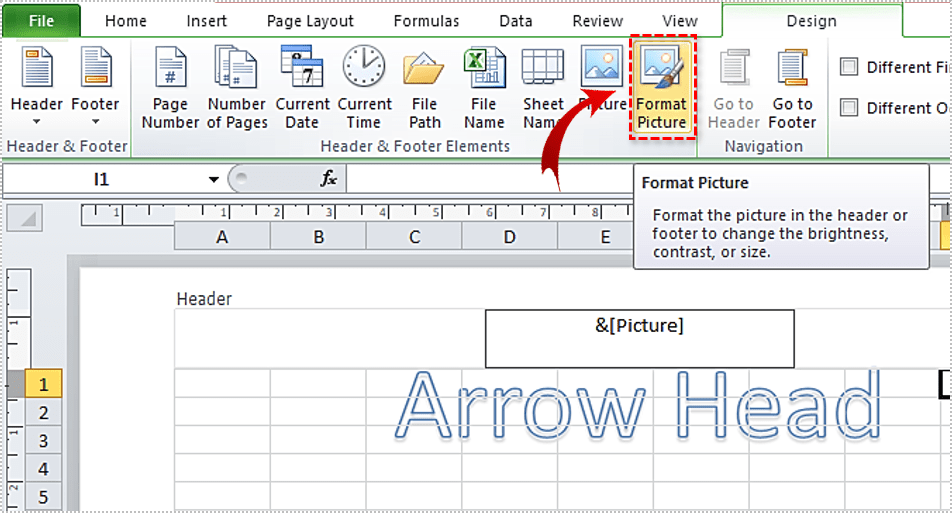Switch to the Page Layout tab
Screen dimensions: 952x513
tap(310, 21)
